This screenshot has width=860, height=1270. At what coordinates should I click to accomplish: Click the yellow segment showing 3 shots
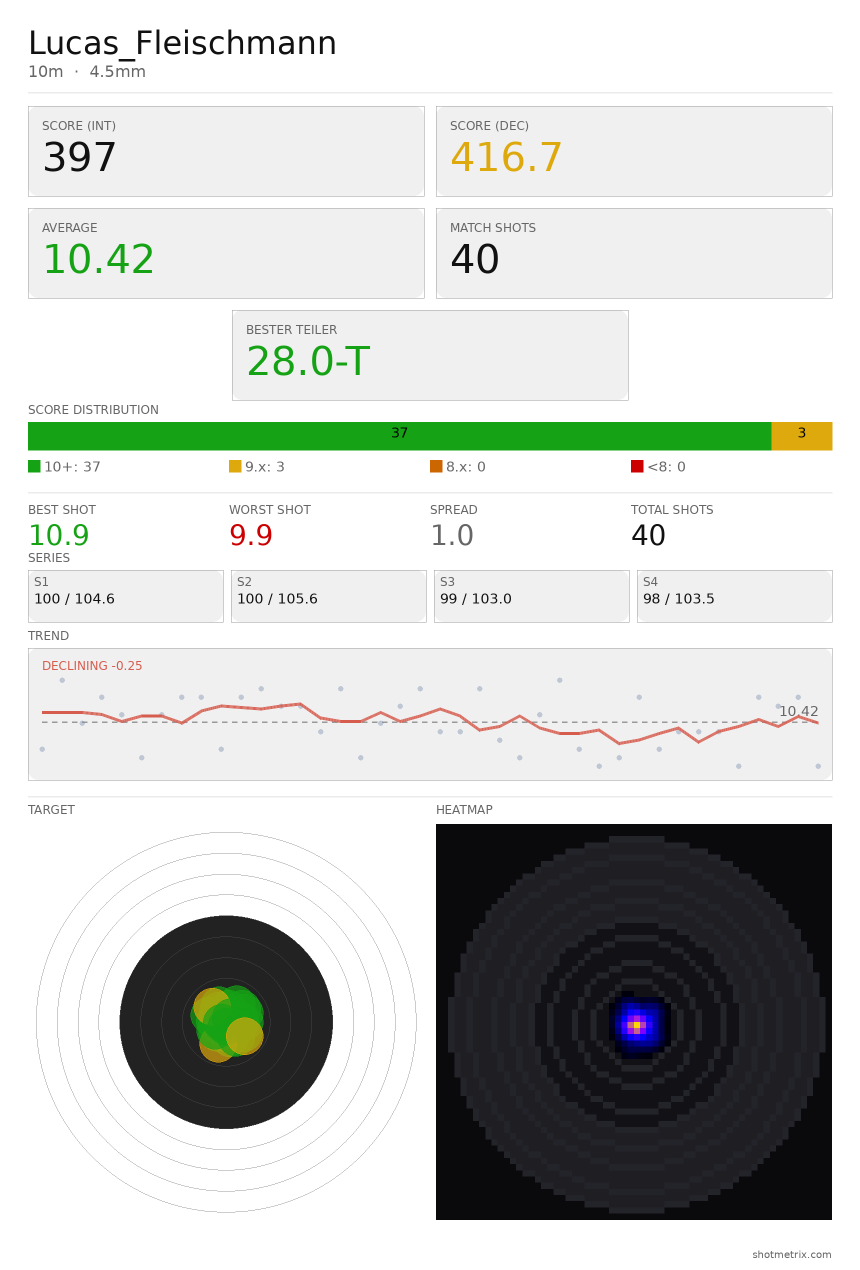802,436
